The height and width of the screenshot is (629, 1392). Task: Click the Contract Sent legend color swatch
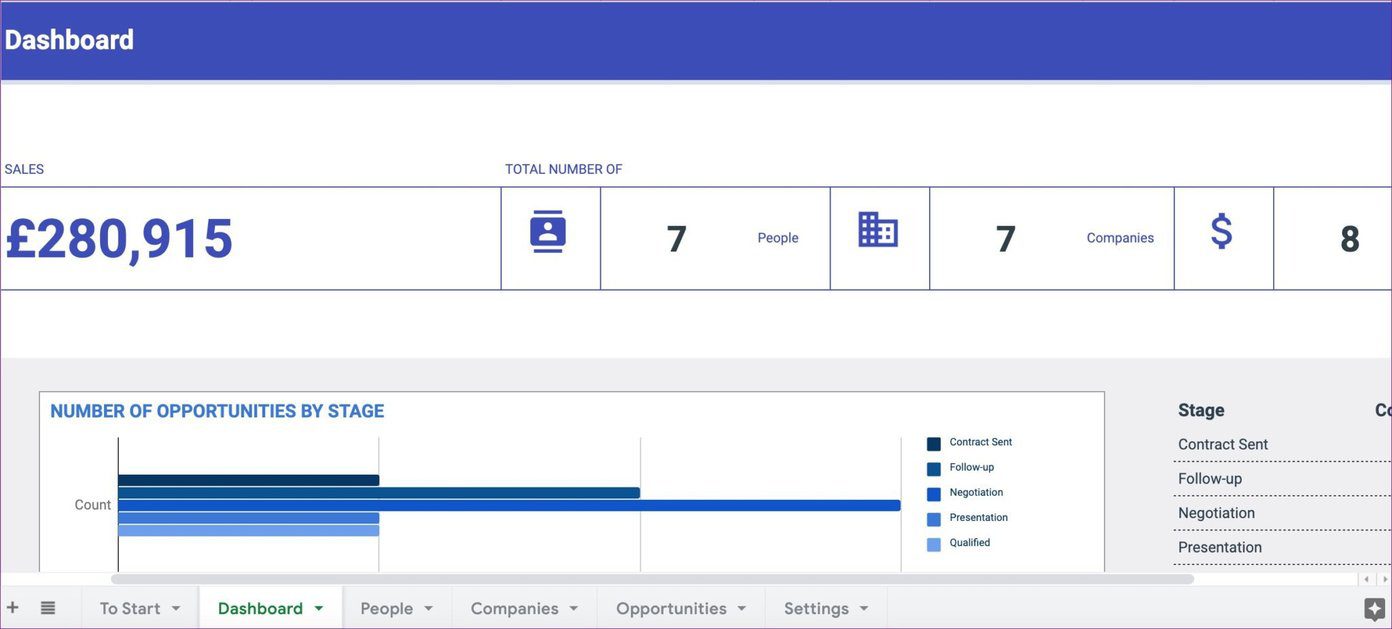[934, 443]
